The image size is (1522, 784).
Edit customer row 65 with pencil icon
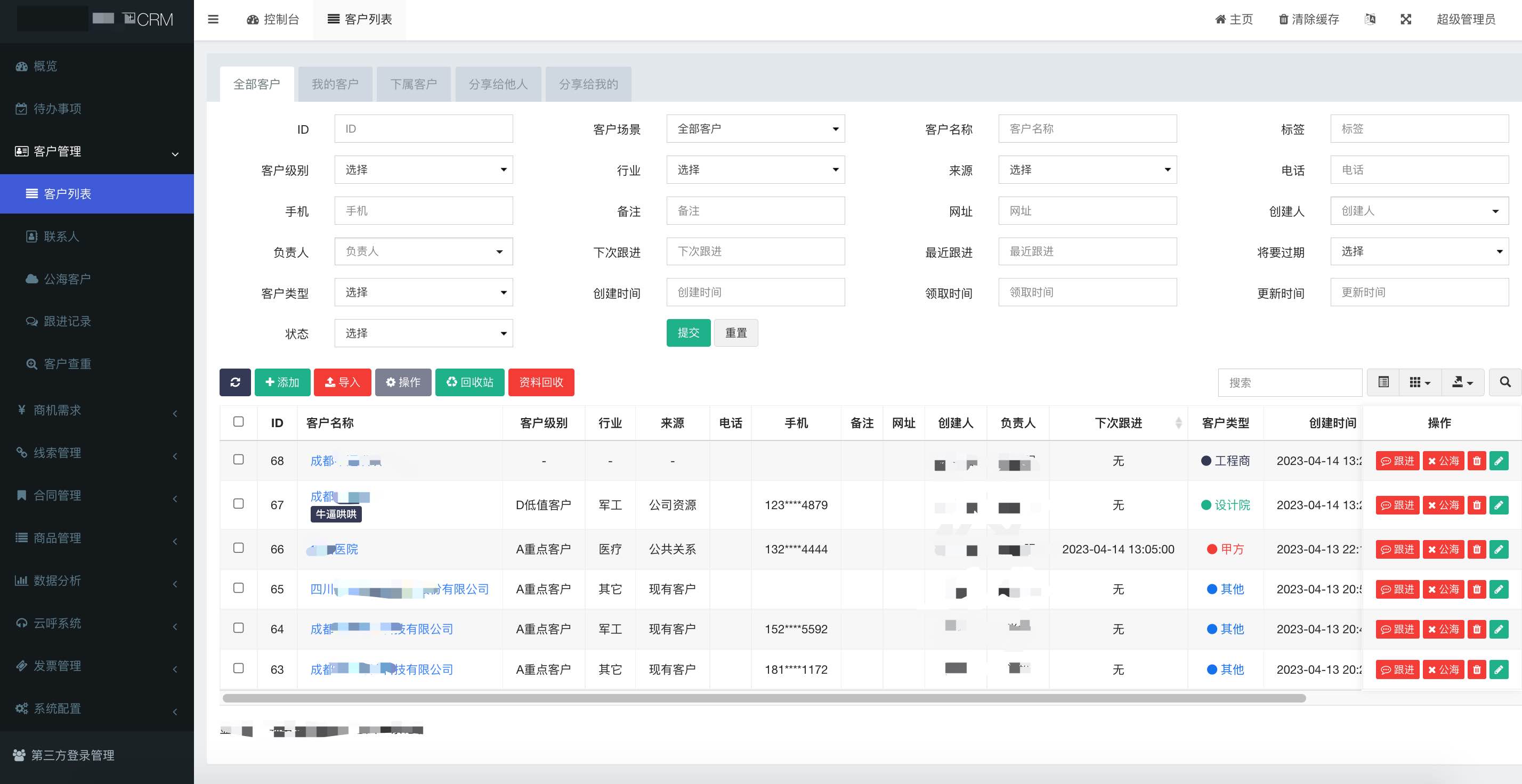(x=1499, y=589)
